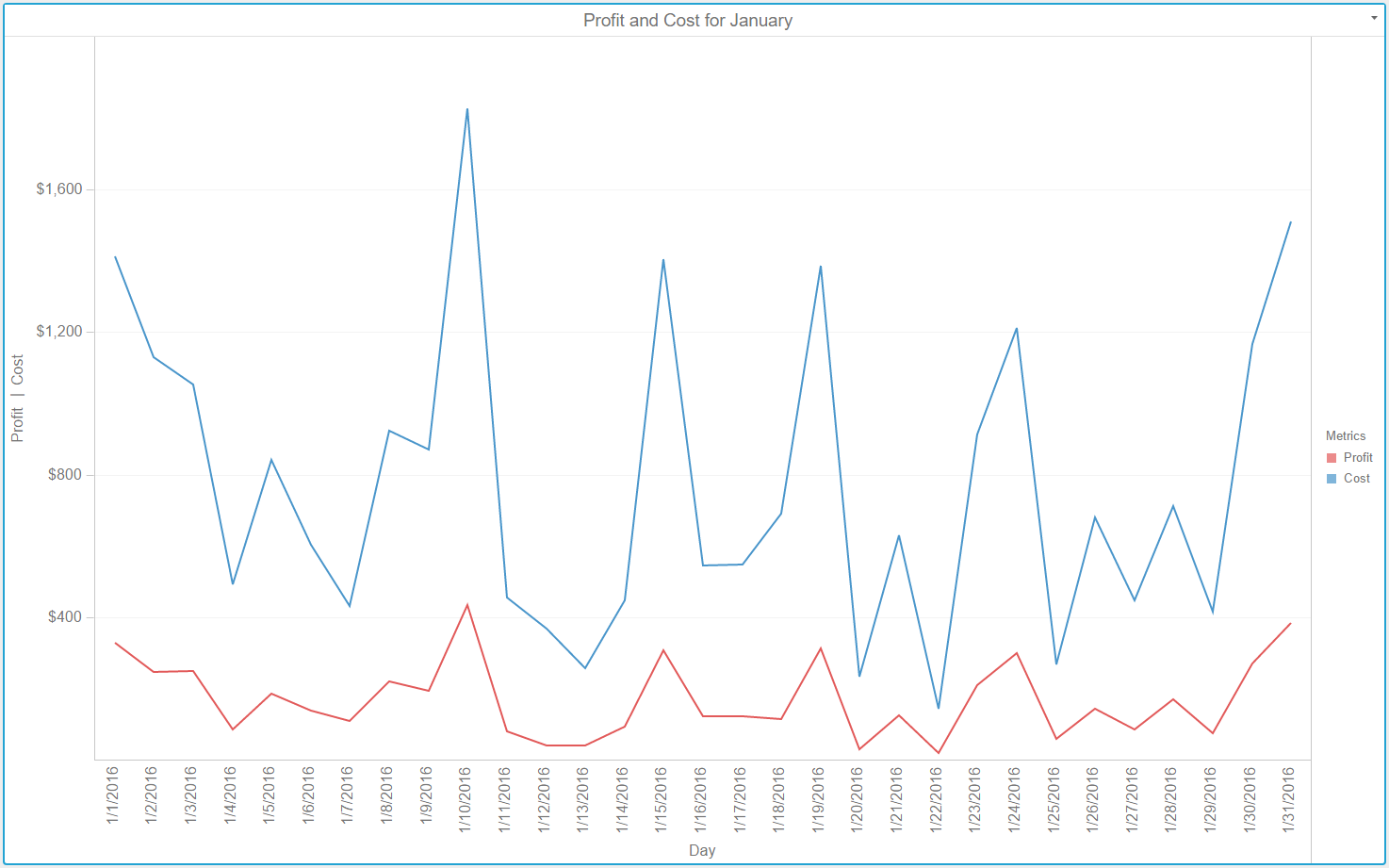Click the 'Profit | Cost' y-axis title
1389x868 pixels.
(17, 399)
